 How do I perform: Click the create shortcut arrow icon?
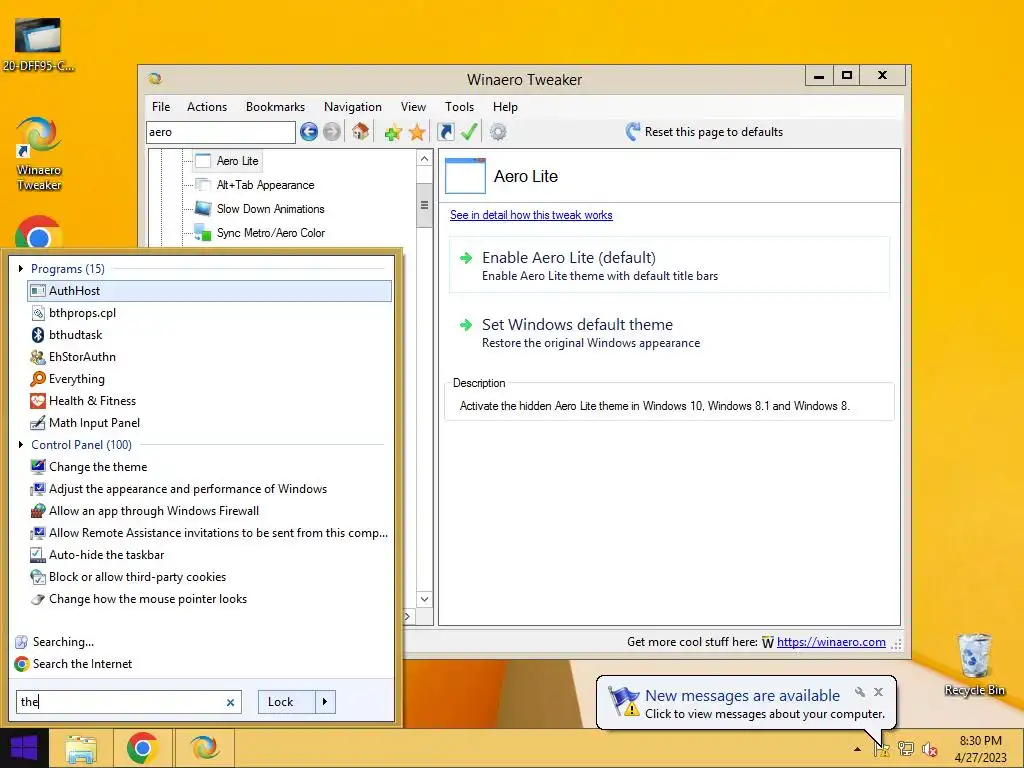(x=446, y=132)
